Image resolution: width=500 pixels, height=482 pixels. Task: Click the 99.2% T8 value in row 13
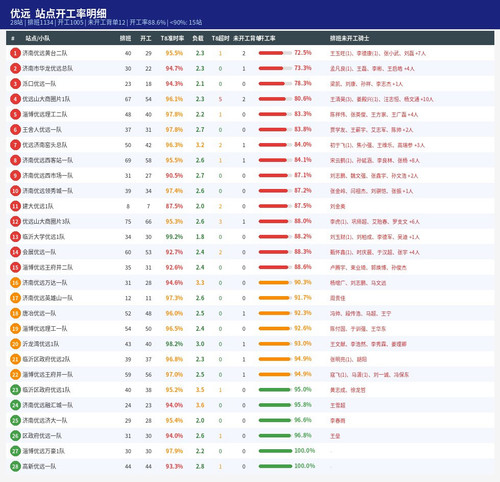pos(174,237)
